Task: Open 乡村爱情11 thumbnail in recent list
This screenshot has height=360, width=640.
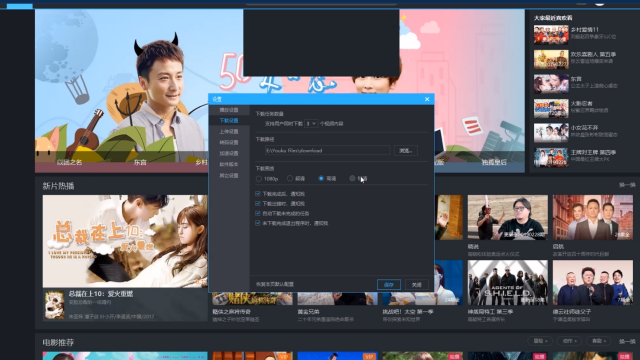Action: pos(551,35)
